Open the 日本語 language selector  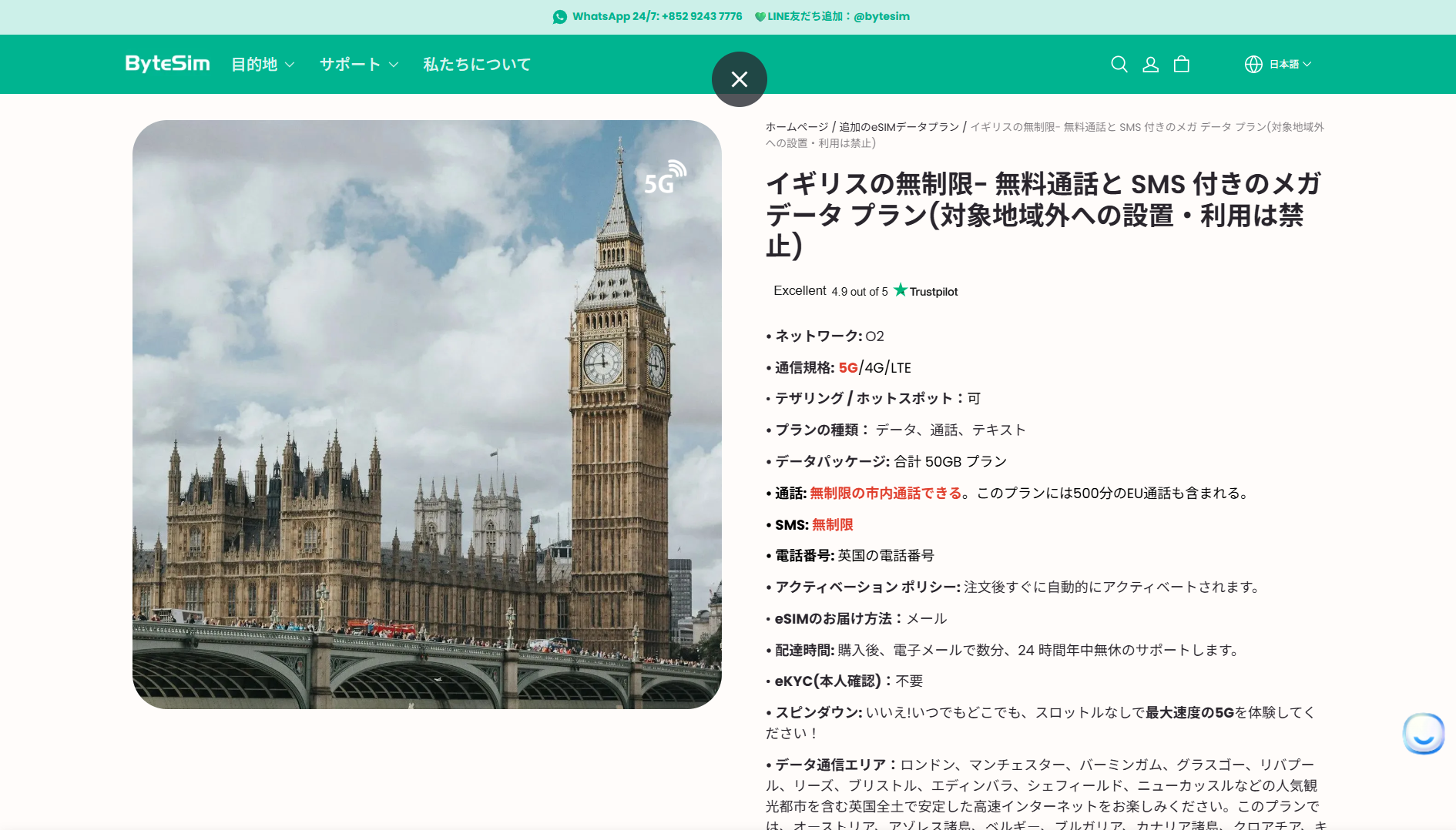pos(1290,65)
